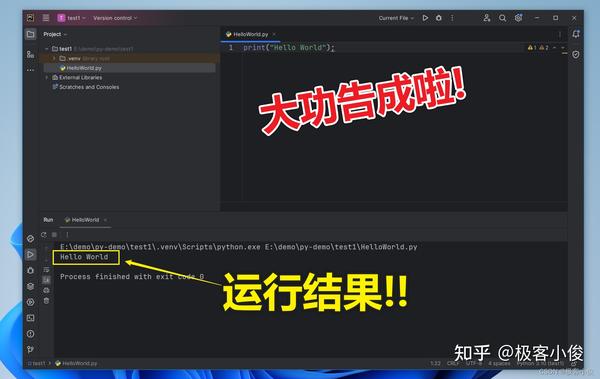
Task: Start debugging with the bug icon
Action: click(x=439, y=18)
